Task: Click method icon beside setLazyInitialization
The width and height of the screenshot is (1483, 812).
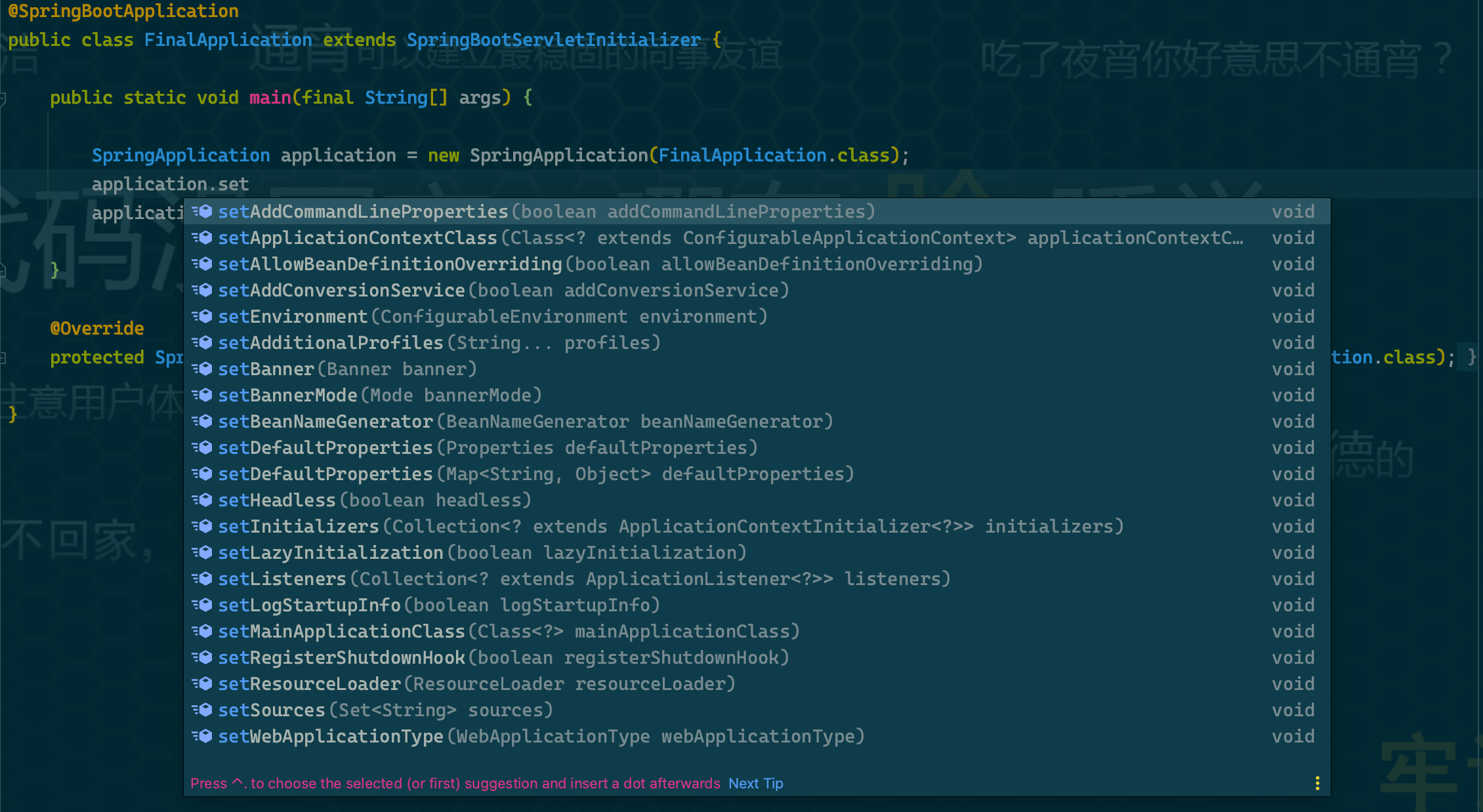Action: [202, 552]
